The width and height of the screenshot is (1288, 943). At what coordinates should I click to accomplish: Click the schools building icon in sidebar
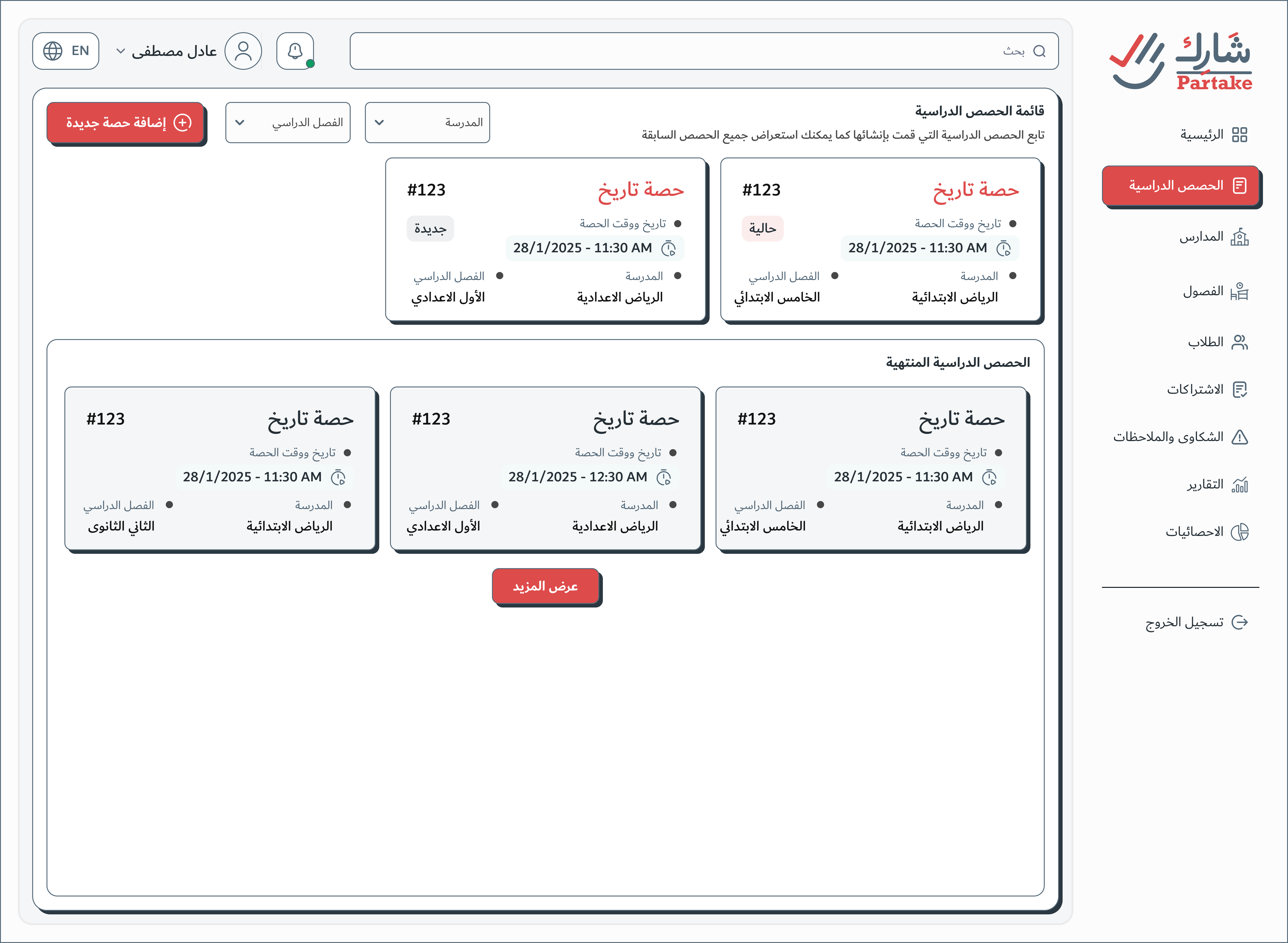point(1239,237)
